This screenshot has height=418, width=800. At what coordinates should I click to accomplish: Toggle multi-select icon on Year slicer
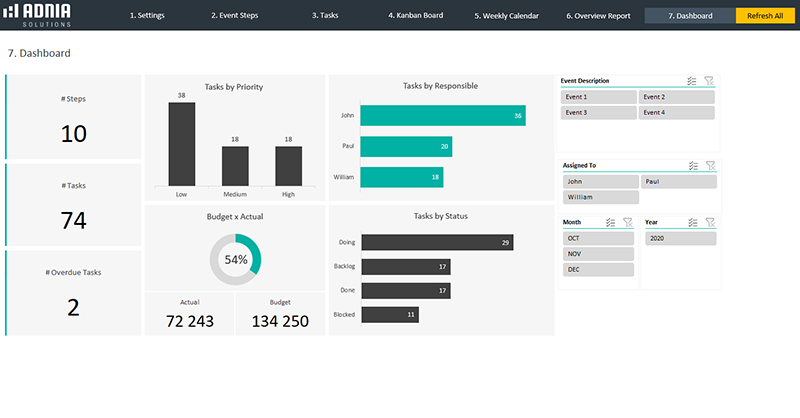click(692, 222)
